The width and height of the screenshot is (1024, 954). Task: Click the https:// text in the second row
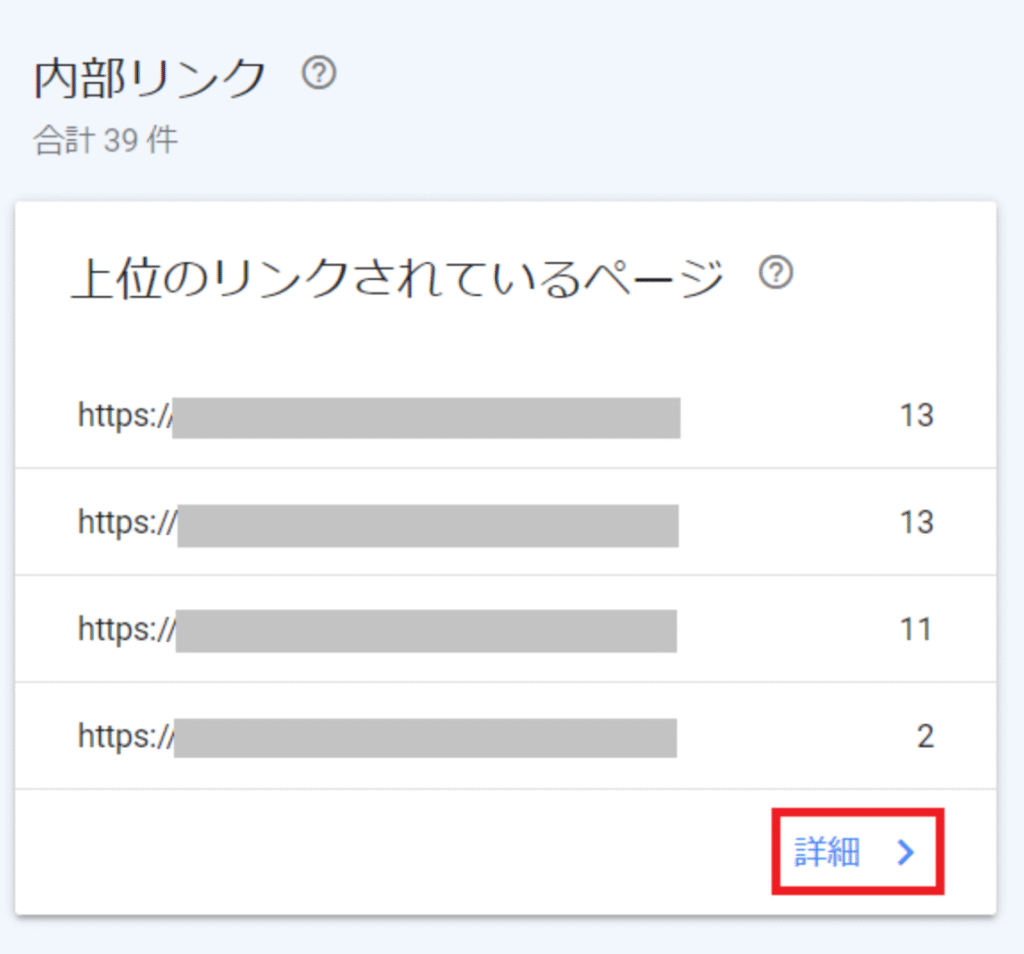[x=126, y=522]
